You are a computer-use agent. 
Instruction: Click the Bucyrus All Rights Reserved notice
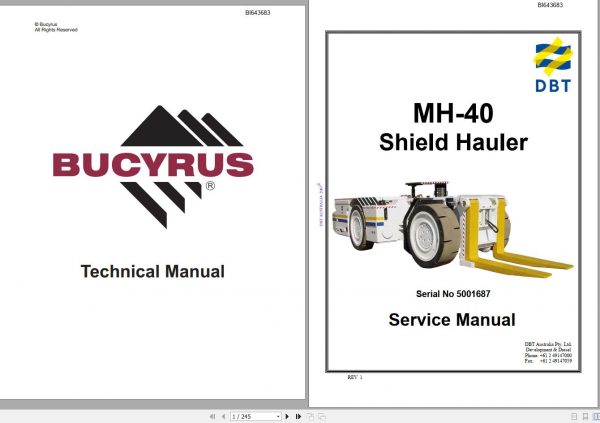[56, 27]
